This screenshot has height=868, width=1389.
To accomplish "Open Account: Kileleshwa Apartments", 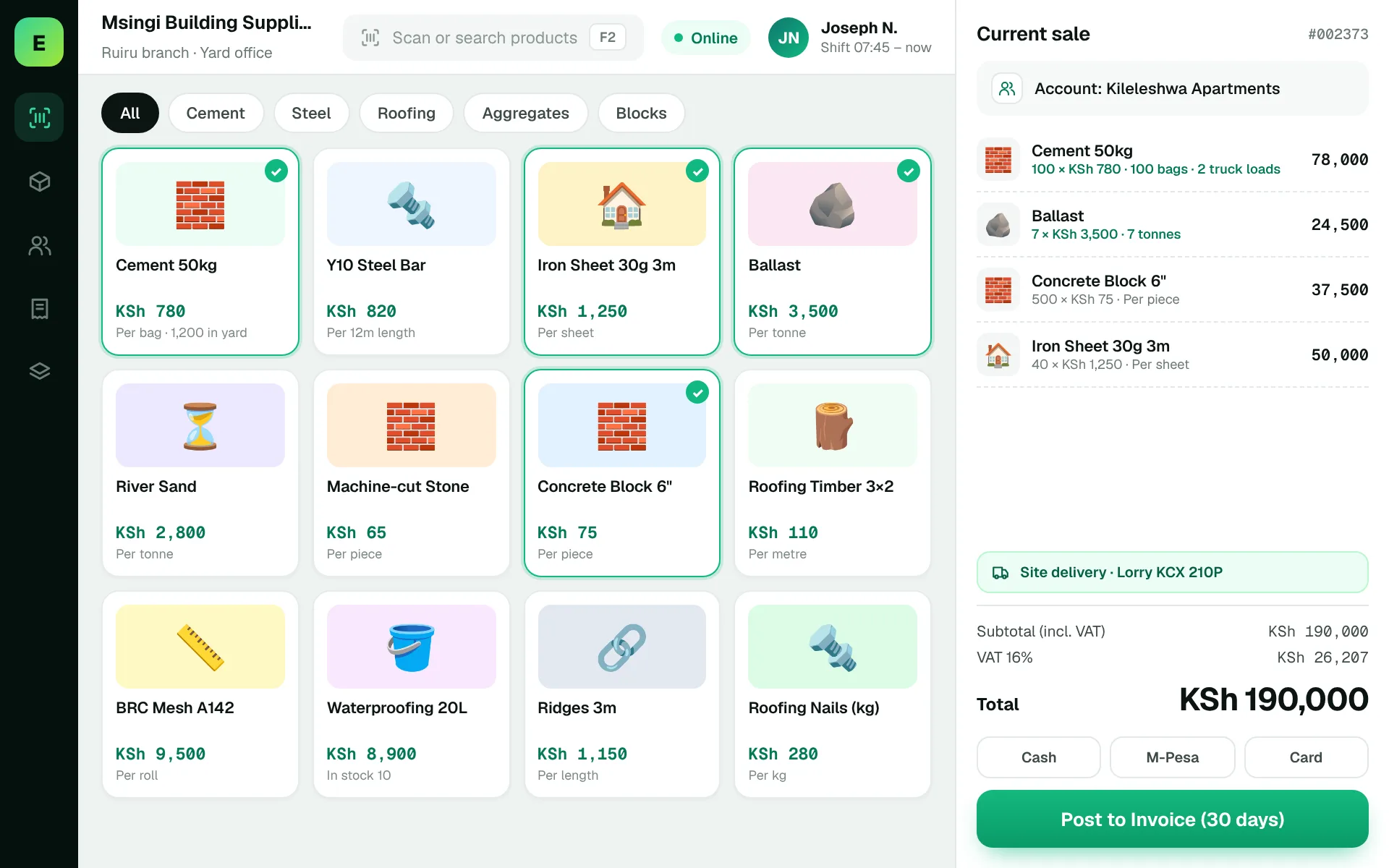I will [x=1172, y=88].
